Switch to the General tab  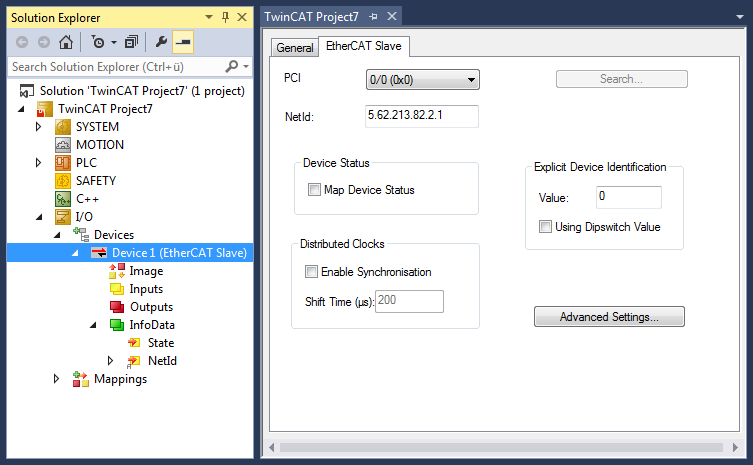[294, 48]
